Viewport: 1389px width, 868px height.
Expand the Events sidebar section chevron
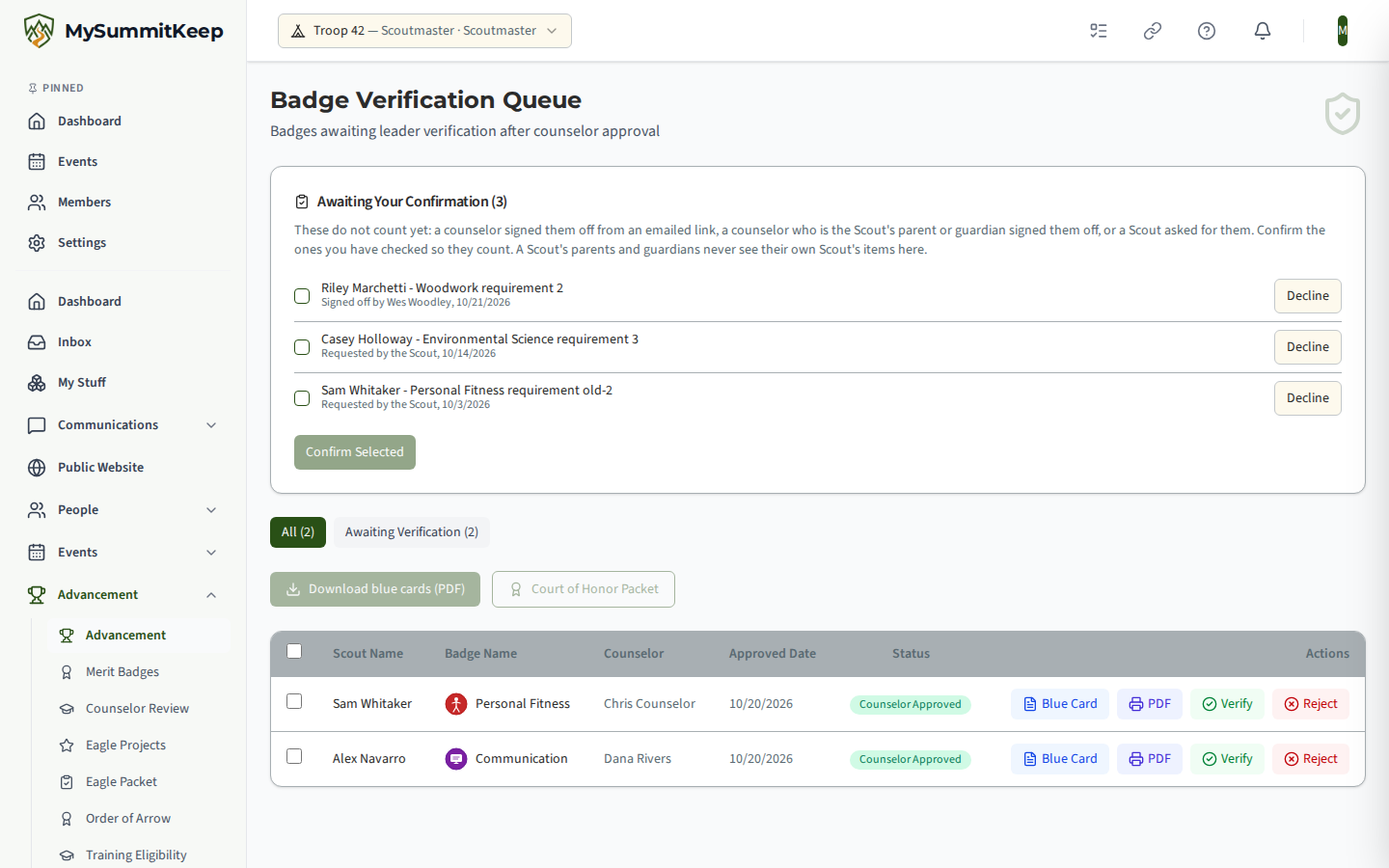click(x=211, y=553)
